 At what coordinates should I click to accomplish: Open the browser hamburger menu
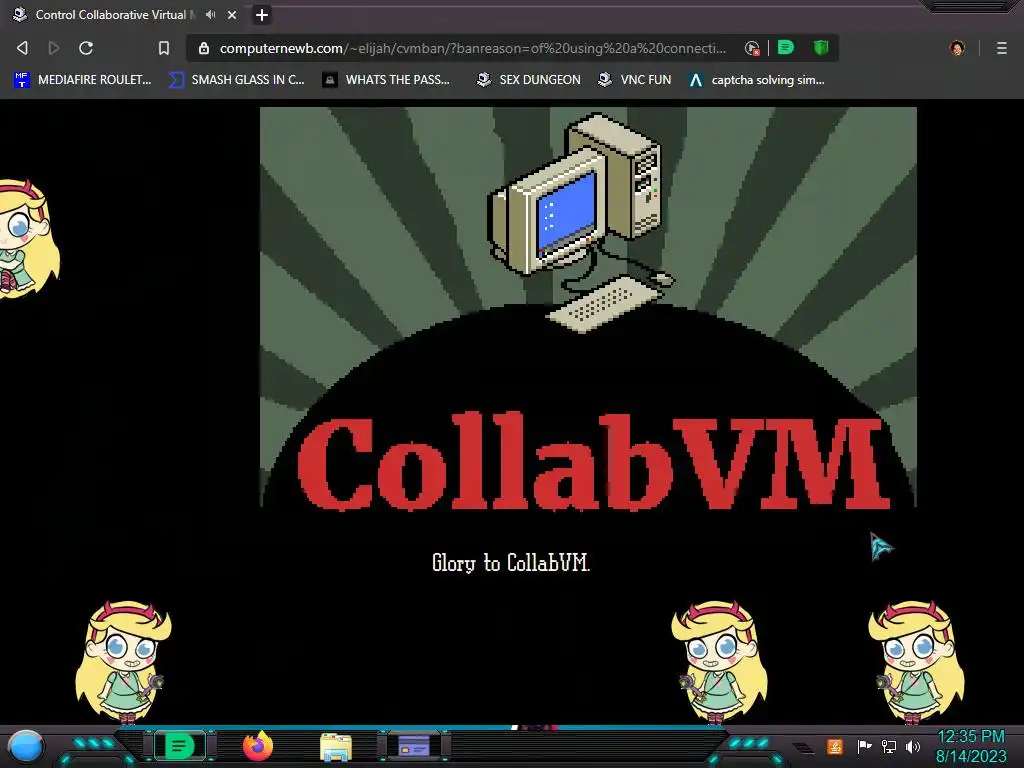click(1001, 48)
